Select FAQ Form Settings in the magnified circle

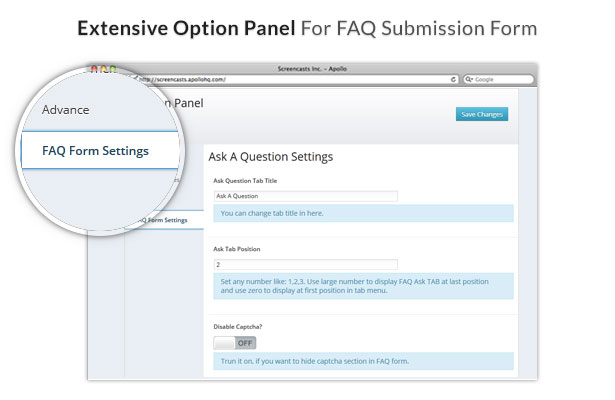(x=95, y=151)
